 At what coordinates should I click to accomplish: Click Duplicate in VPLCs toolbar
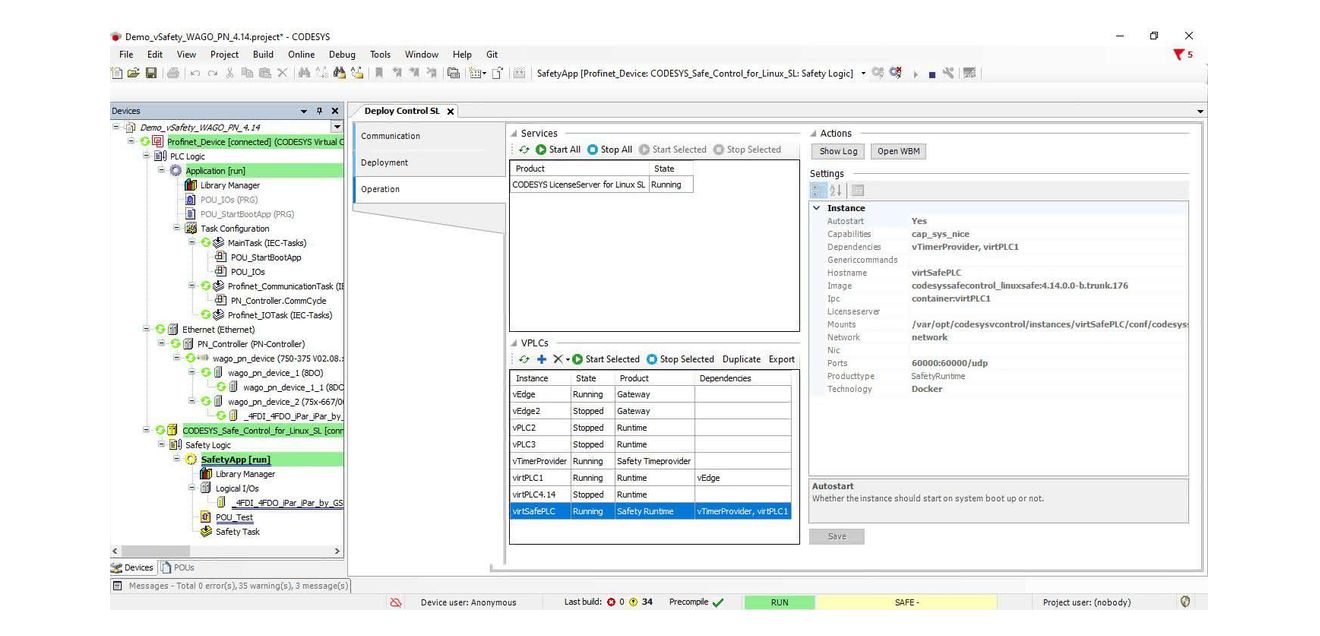pyautogui.click(x=741, y=359)
